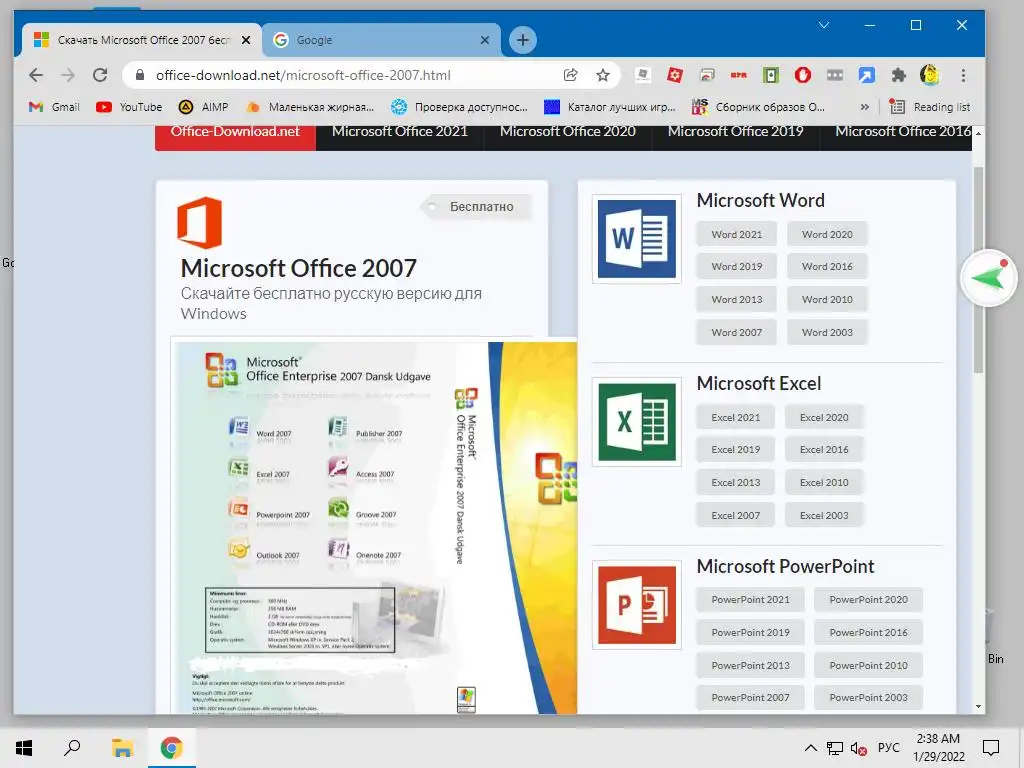Click the green arrow floating side widget
This screenshot has width=1024, height=768.
click(x=989, y=278)
